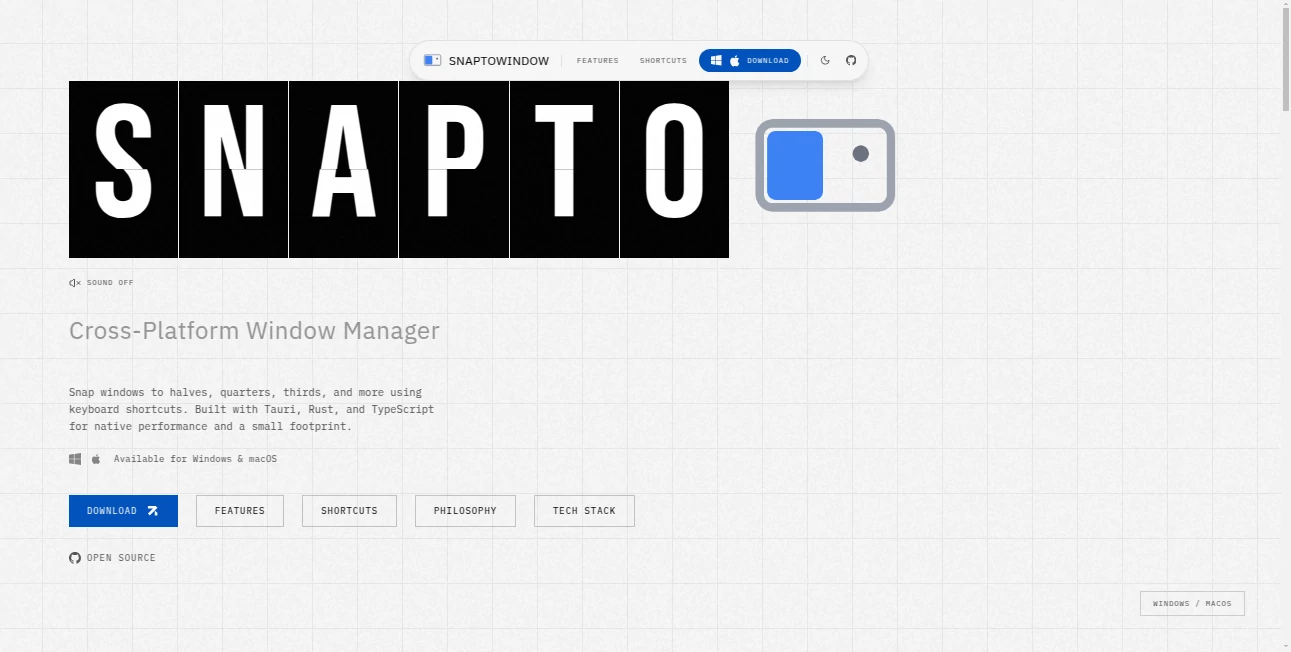The width and height of the screenshot is (1291, 652).
Task: Click the blue DOWNLOAD button in the hero section
Action: pyautogui.click(x=123, y=510)
